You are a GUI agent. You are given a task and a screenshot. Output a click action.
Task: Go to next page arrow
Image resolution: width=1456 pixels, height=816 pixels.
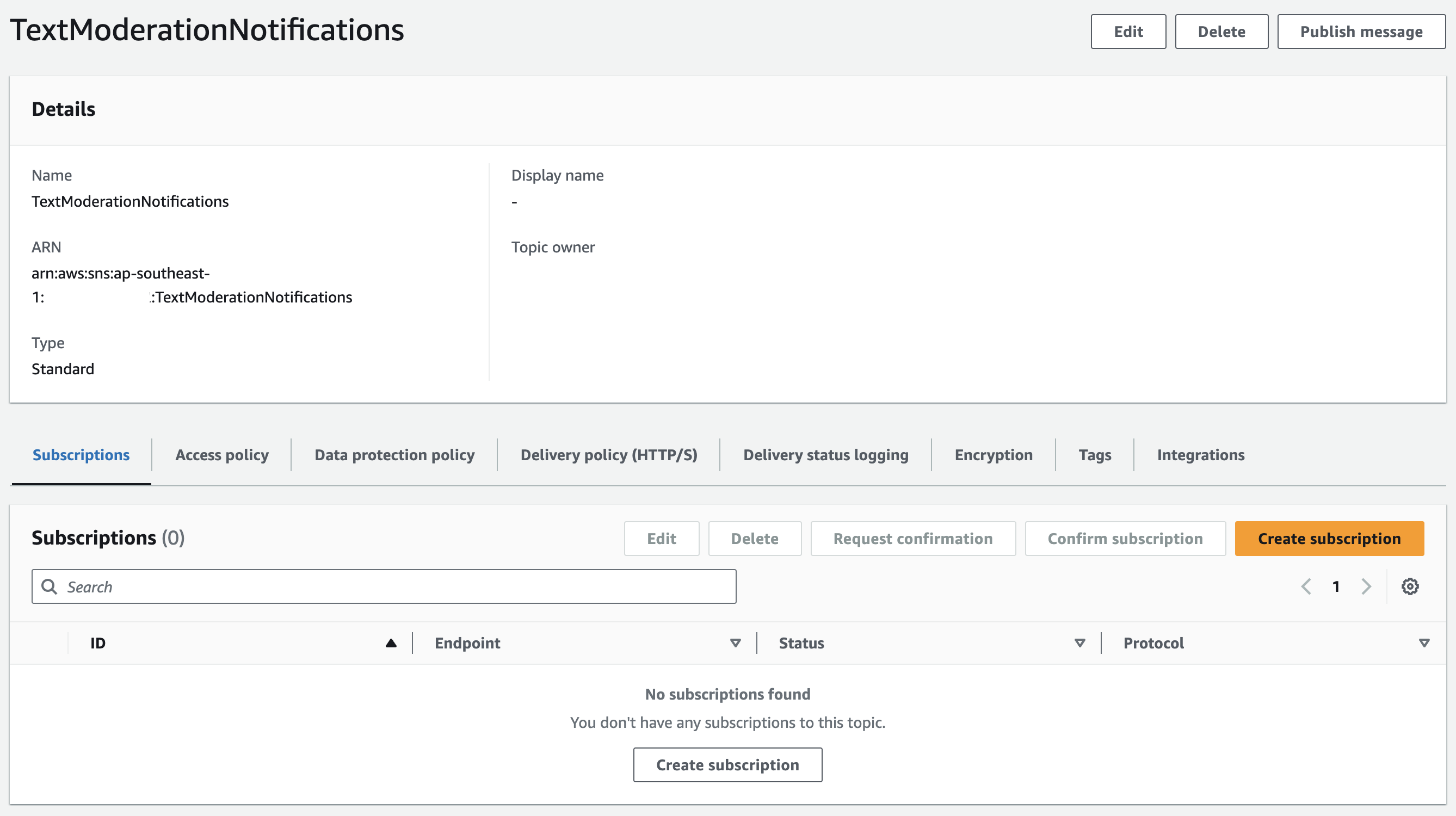pos(1366,586)
